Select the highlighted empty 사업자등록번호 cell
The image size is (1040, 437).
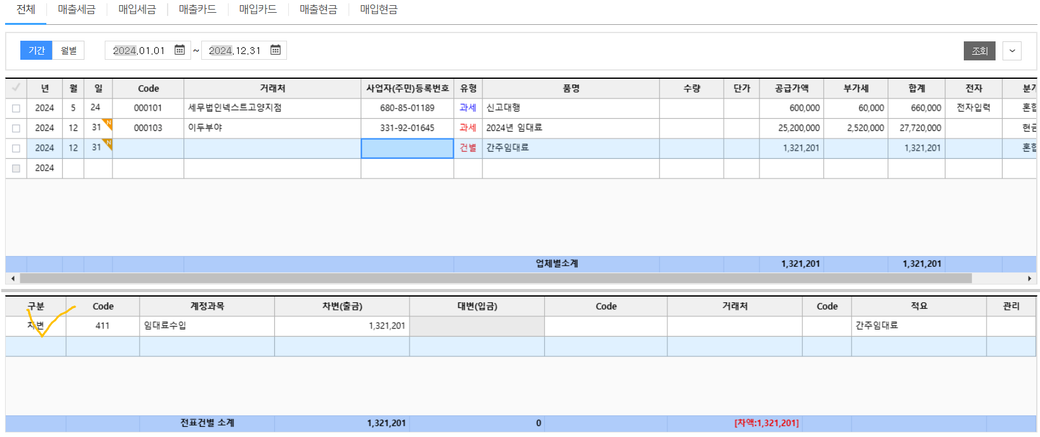point(406,148)
